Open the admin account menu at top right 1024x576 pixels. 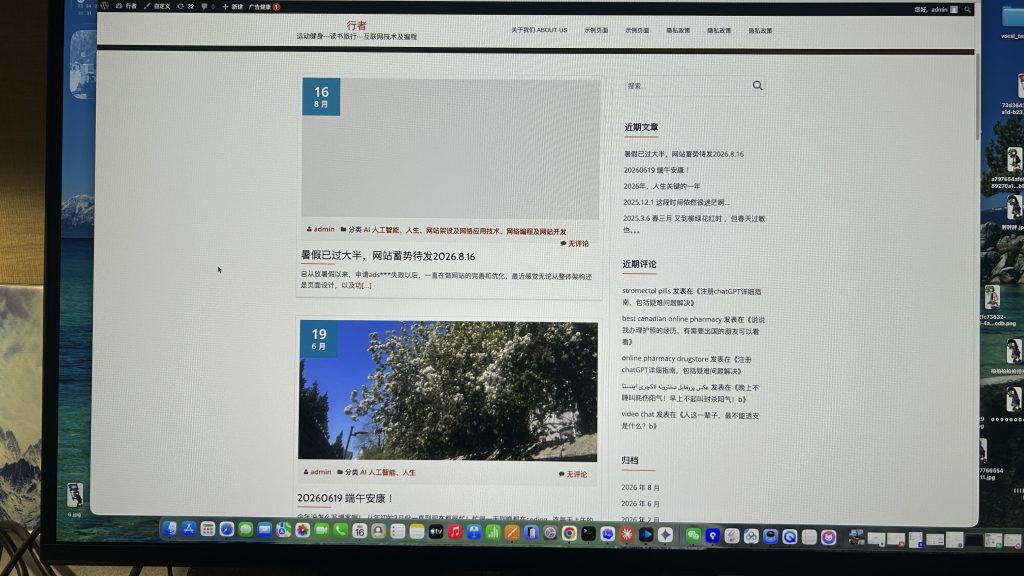936,9
